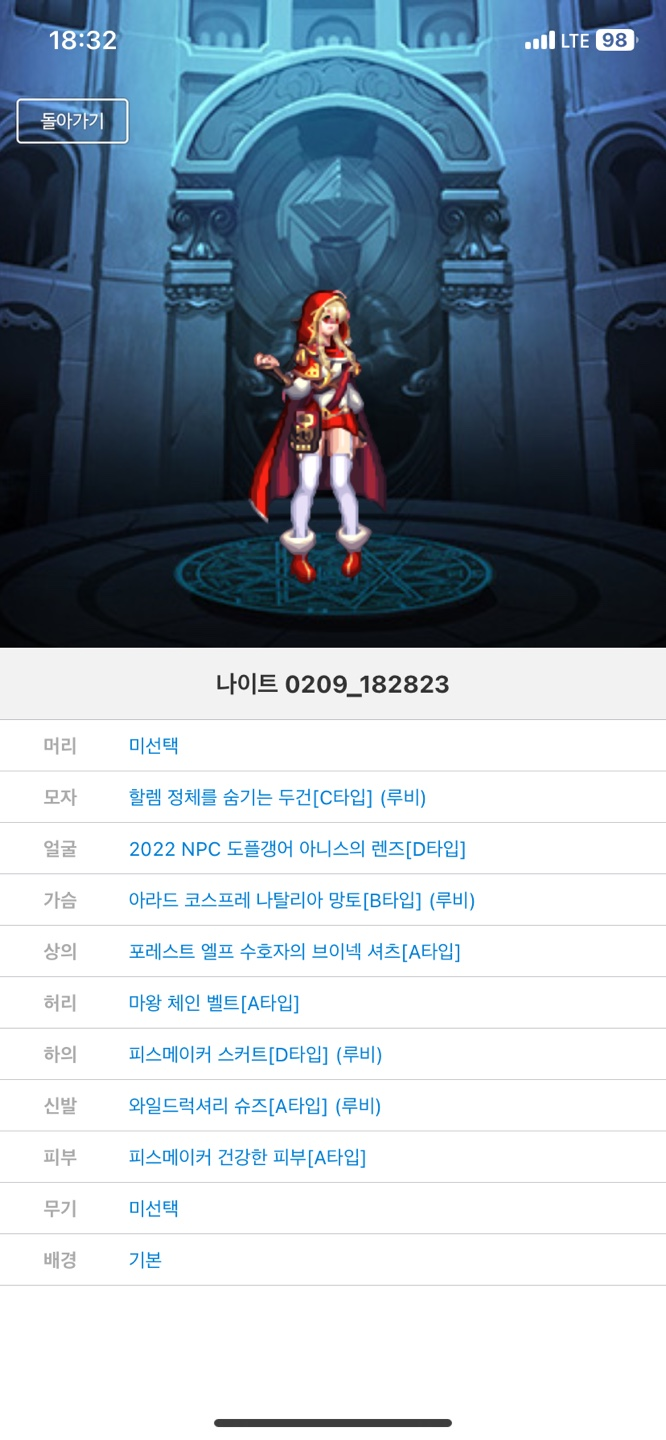Select the 포레스트 엘프 수호자의 브이넥 셔츠 link
666x1440 pixels.
tap(295, 952)
